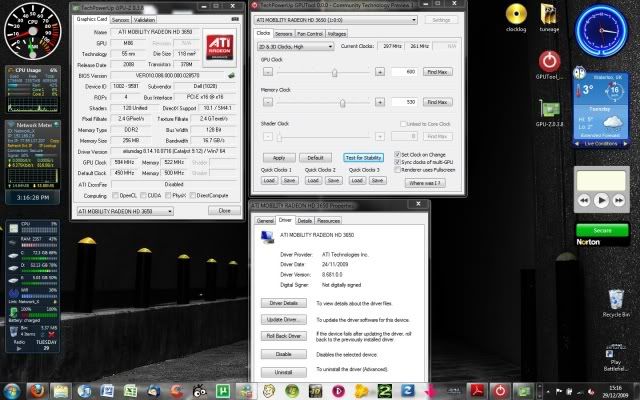
Task: Open the GPU selector dropdown in GPU-Z
Action: [x=125, y=211]
